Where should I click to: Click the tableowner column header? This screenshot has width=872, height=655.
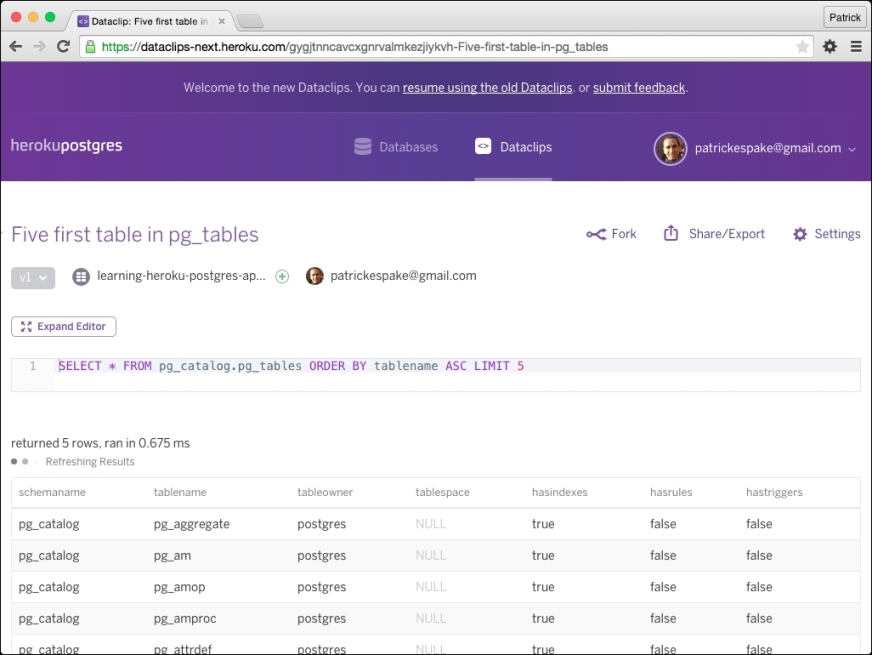(325, 493)
